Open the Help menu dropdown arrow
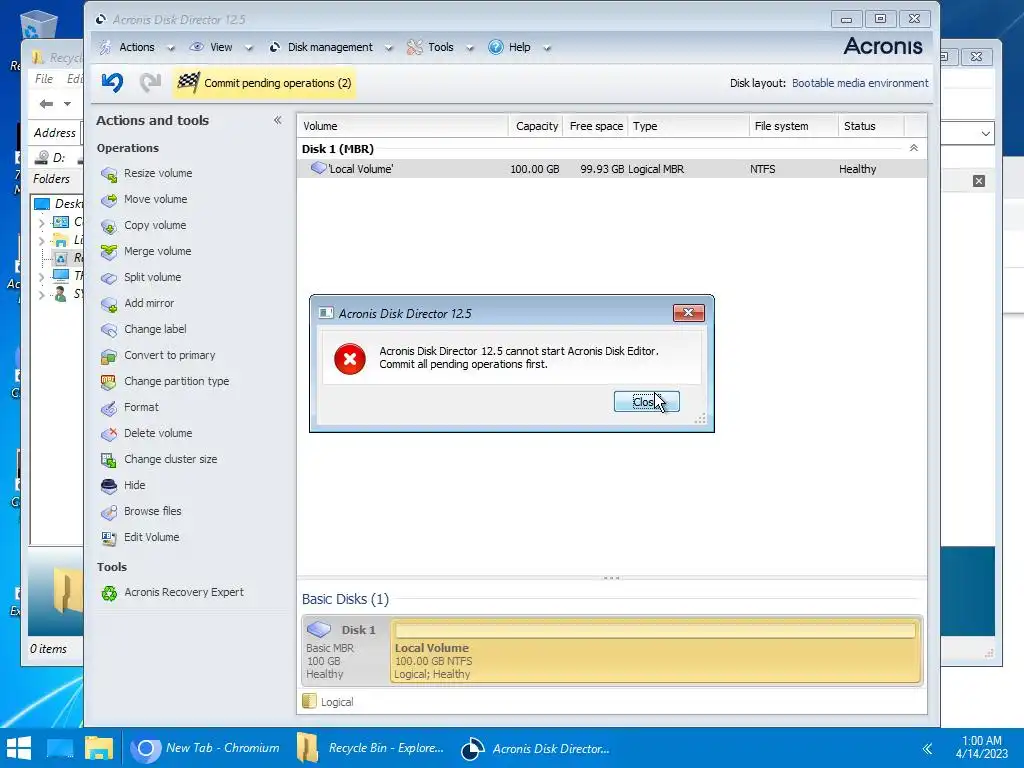Image resolution: width=1024 pixels, height=768 pixels. 547,48
